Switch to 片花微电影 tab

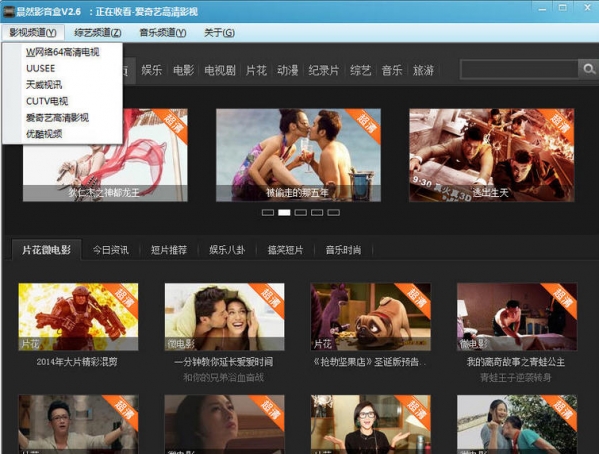click(47, 250)
